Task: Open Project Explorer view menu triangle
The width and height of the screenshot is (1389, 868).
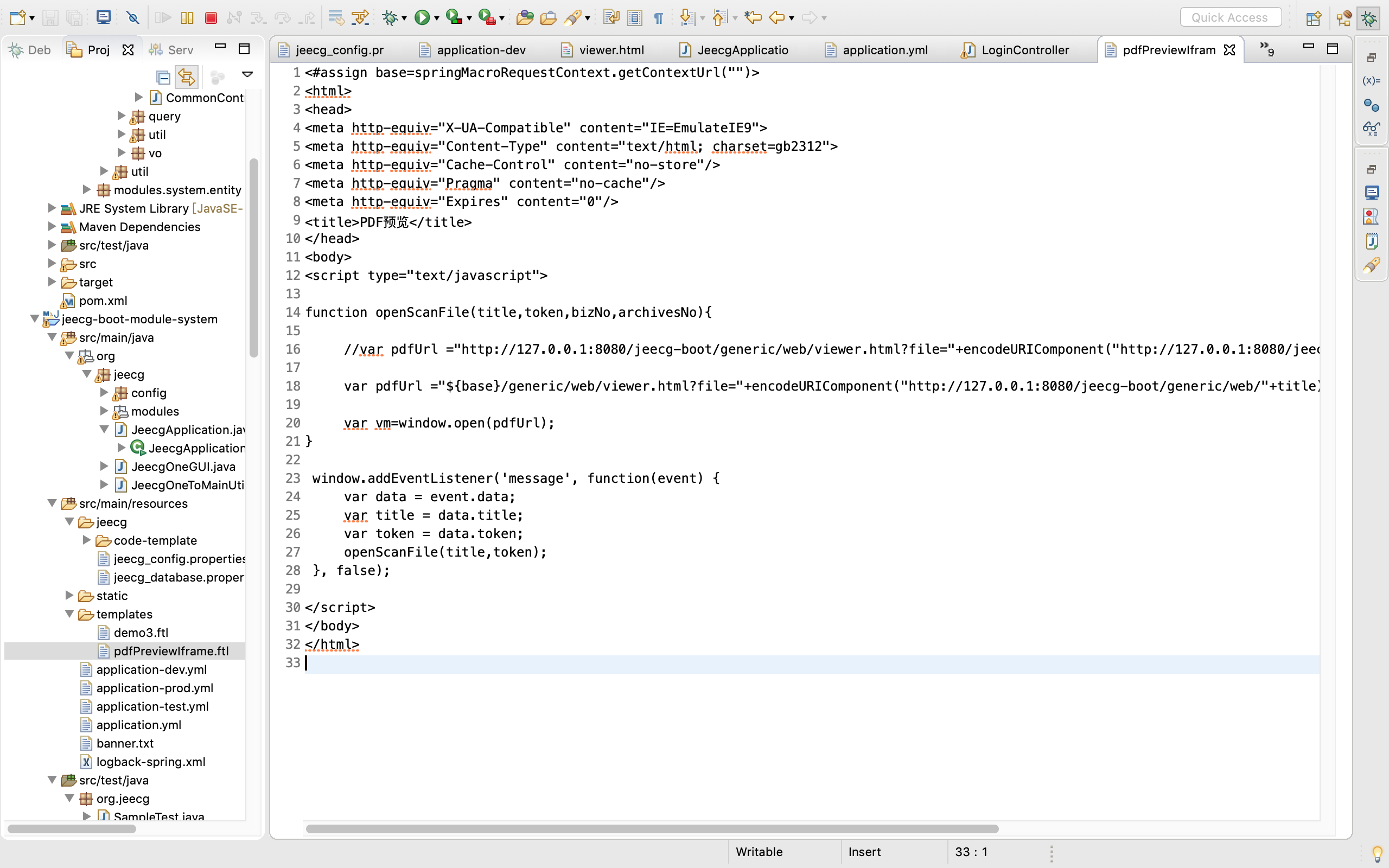Action: (x=247, y=74)
